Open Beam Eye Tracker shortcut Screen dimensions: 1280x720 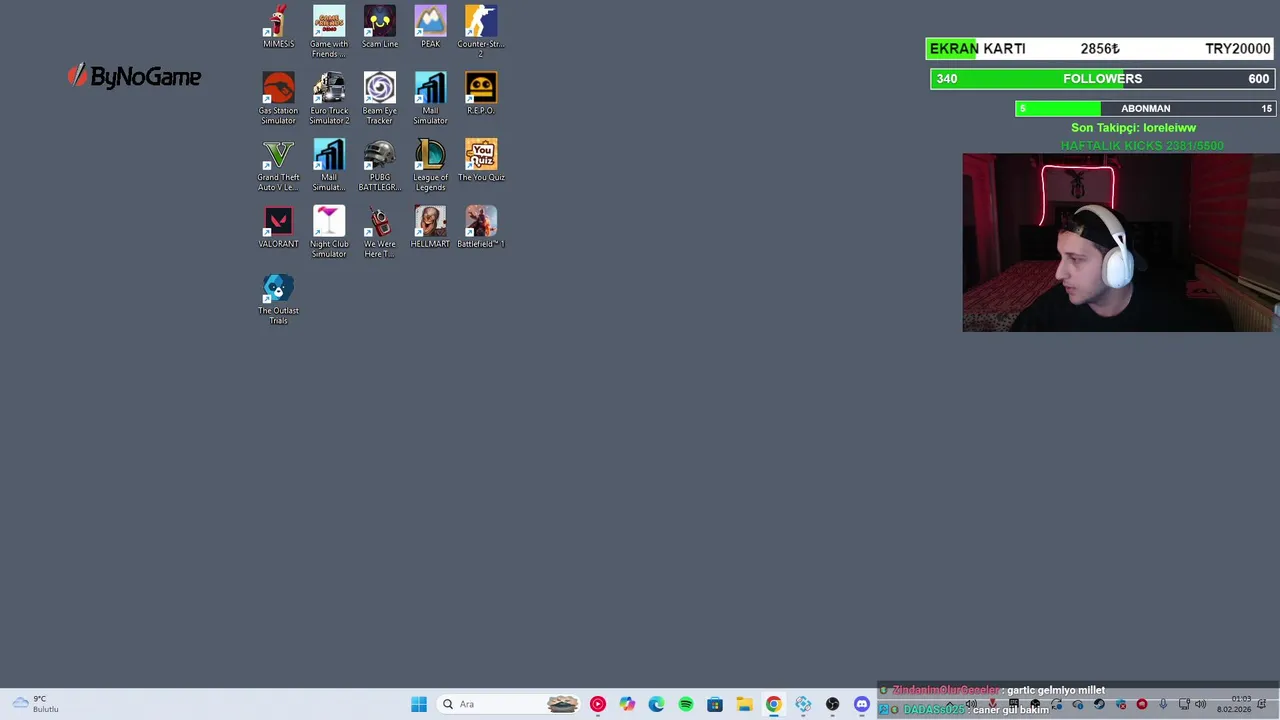coord(380,98)
